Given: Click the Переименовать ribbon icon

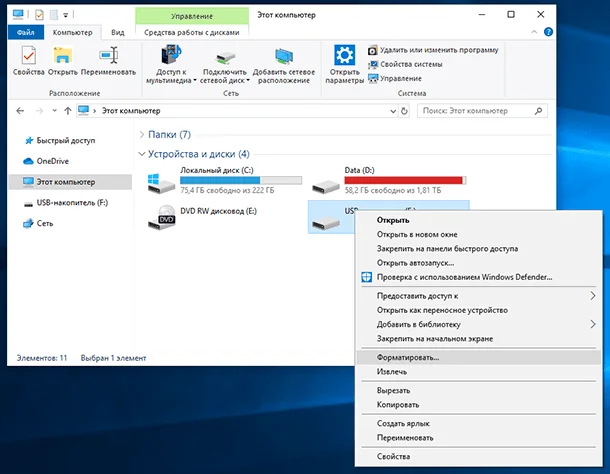Looking at the screenshot, I should point(108,55).
